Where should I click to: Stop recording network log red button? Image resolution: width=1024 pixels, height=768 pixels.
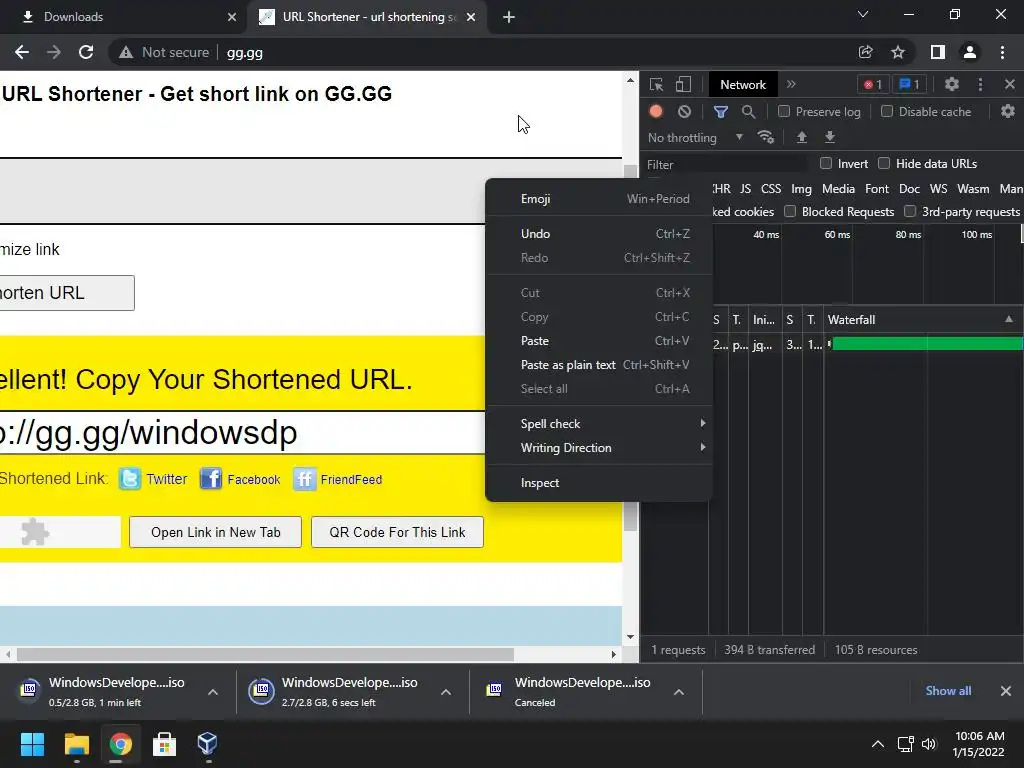click(x=656, y=112)
